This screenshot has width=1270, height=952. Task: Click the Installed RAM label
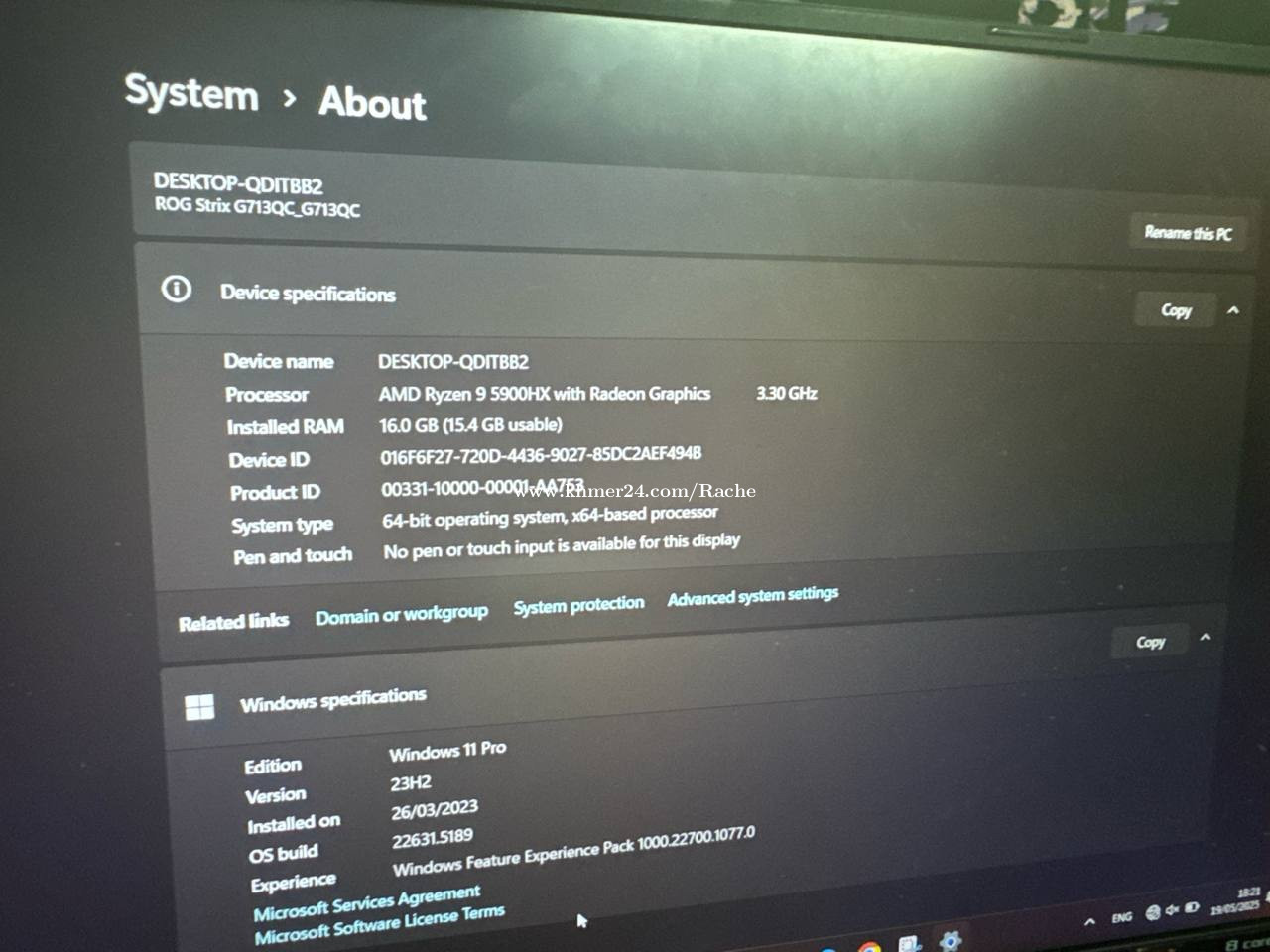tap(286, 427)
